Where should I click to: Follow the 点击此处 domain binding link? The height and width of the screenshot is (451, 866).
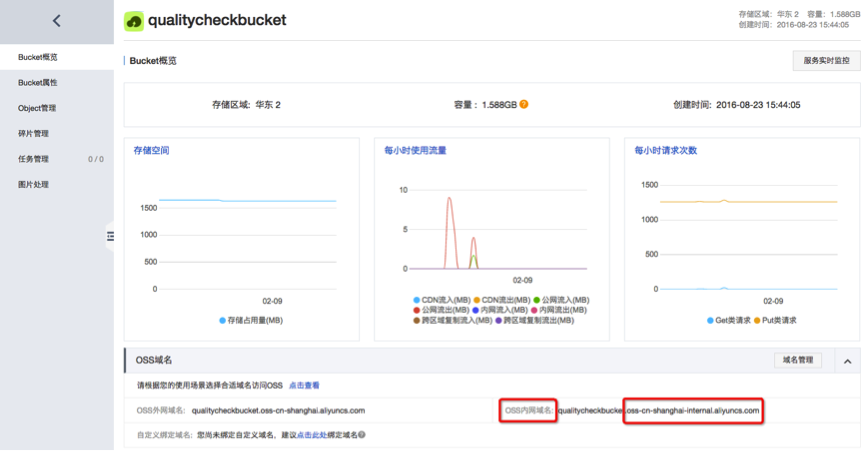pos(312,435)
